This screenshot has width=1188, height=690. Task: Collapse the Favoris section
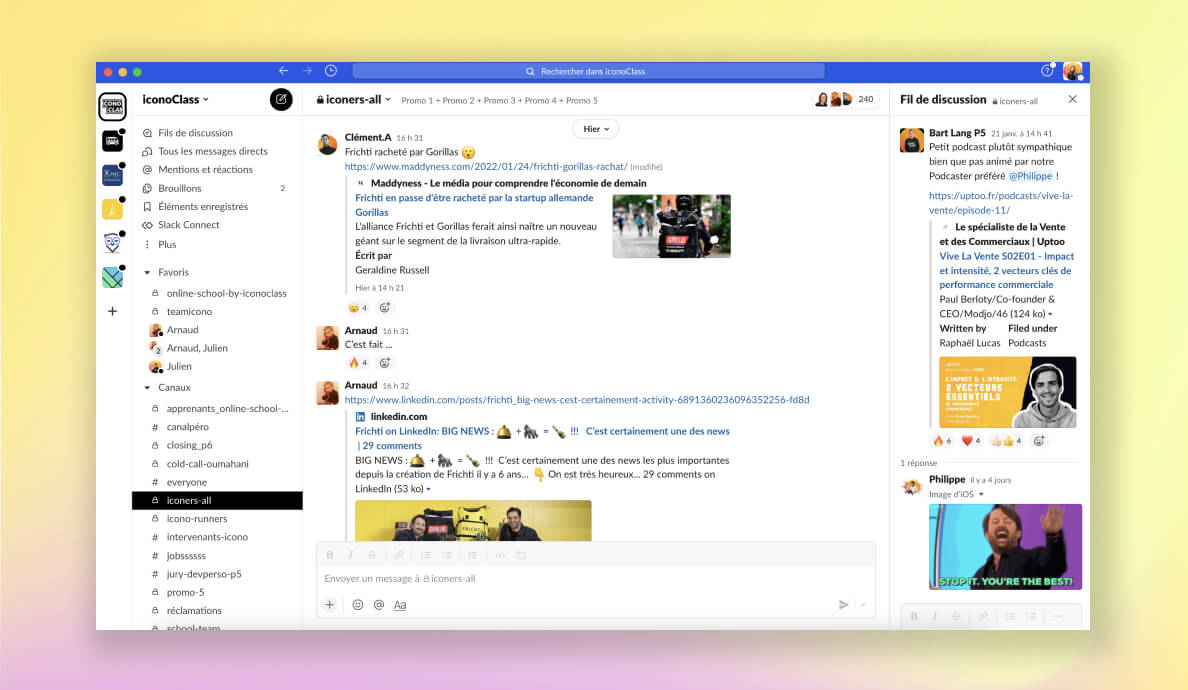[147, 272]
